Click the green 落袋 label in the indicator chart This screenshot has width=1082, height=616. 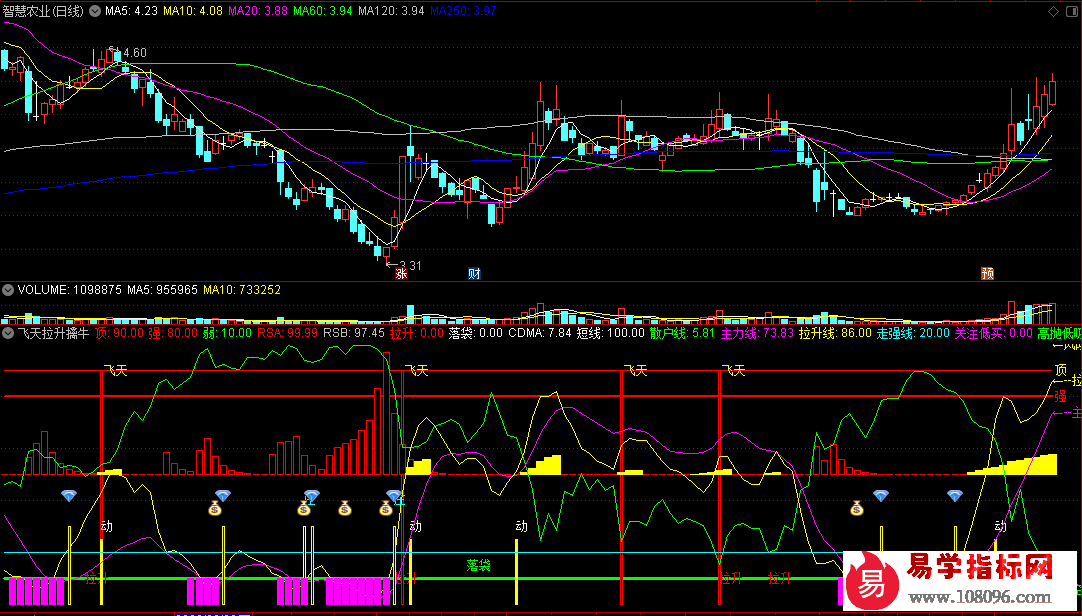click(478, 566)
